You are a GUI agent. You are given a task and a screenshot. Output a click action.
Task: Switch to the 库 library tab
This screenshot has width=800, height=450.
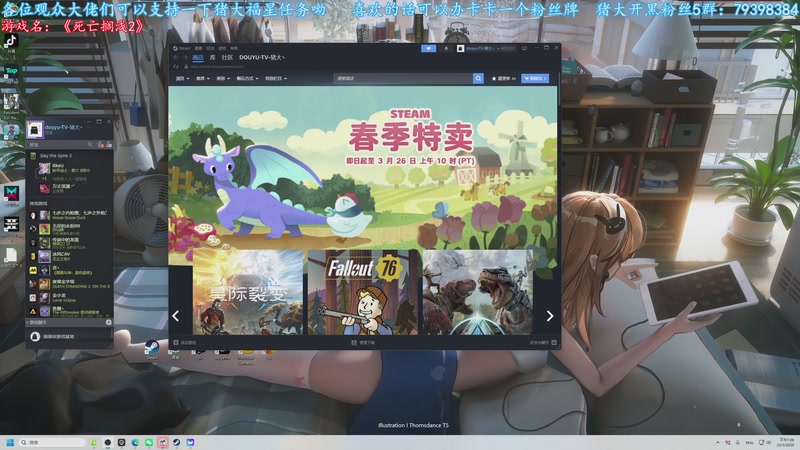212,58
